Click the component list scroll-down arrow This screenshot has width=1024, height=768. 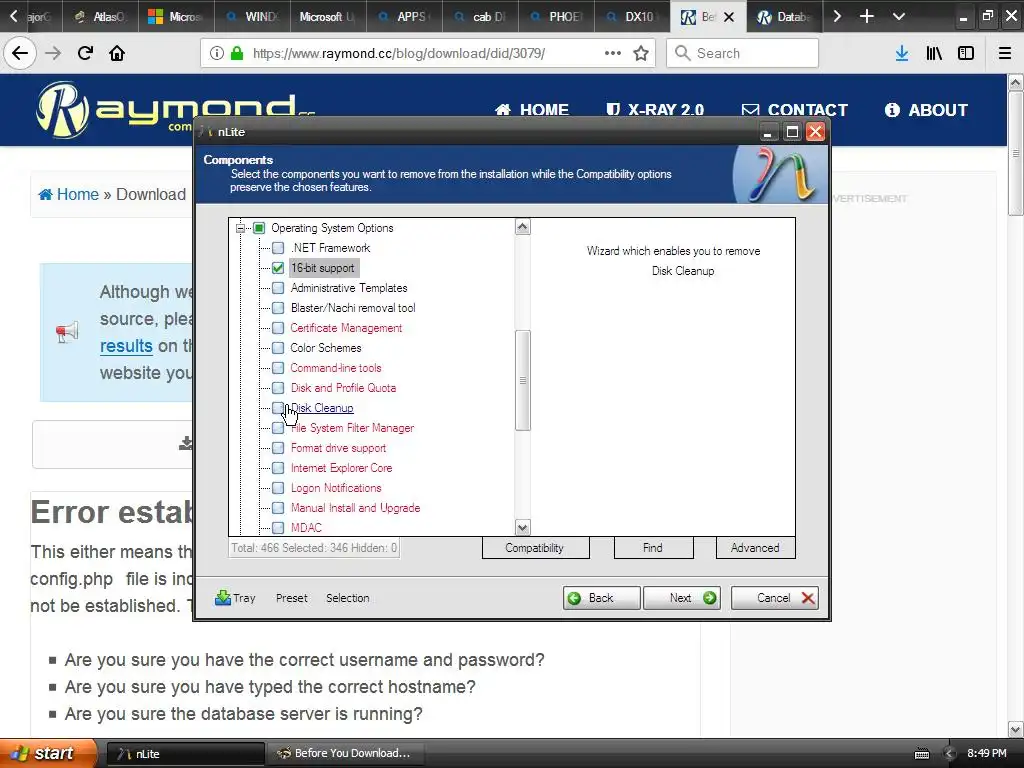tap(522, 527)
